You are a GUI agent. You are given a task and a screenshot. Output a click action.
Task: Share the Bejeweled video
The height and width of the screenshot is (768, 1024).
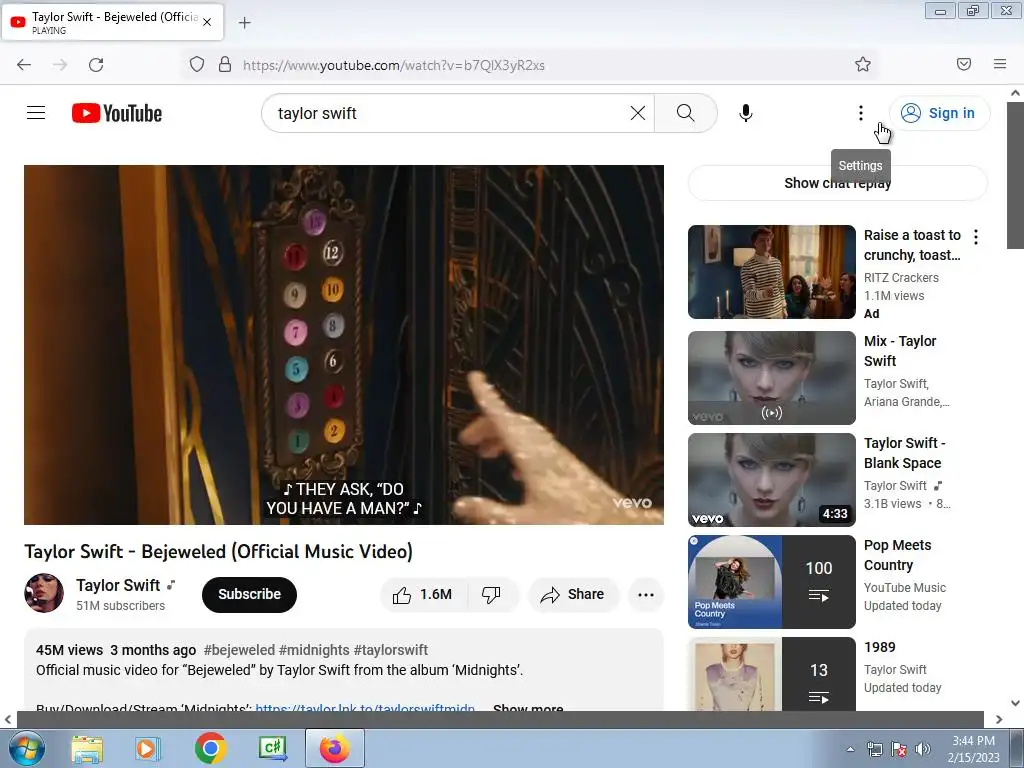pyautogui.click(x=573, y=594)
